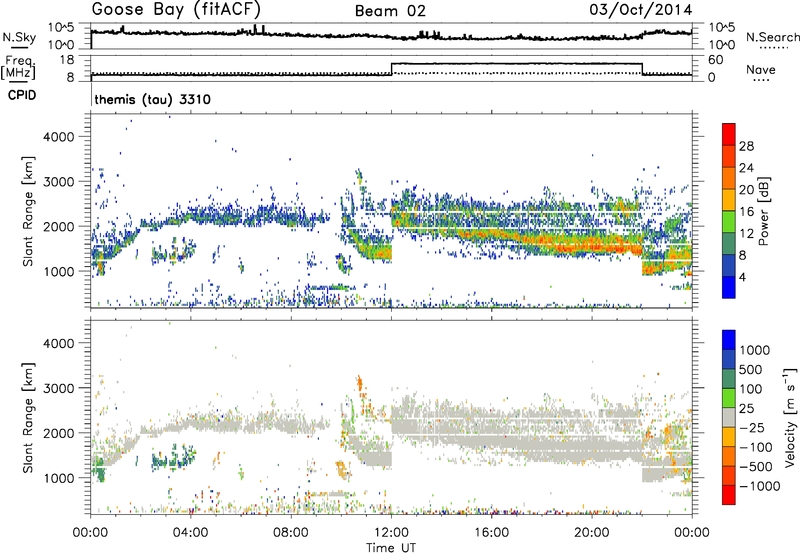Click the velocity colorbar value '-25'
The width and height of the screenshot is (800, 554).
click(x=752, y=427)
